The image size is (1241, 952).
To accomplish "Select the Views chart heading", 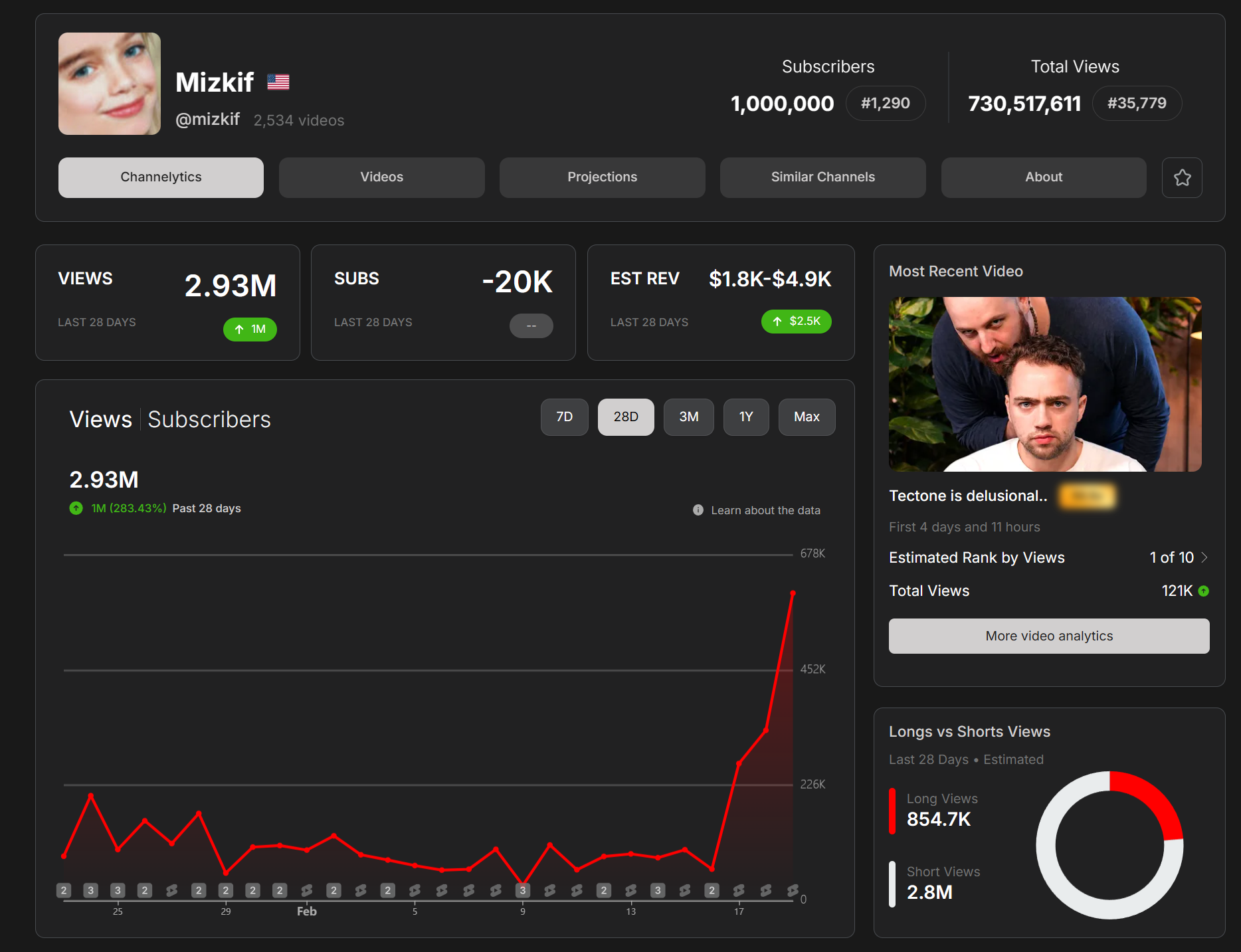I will click(101, 420).
